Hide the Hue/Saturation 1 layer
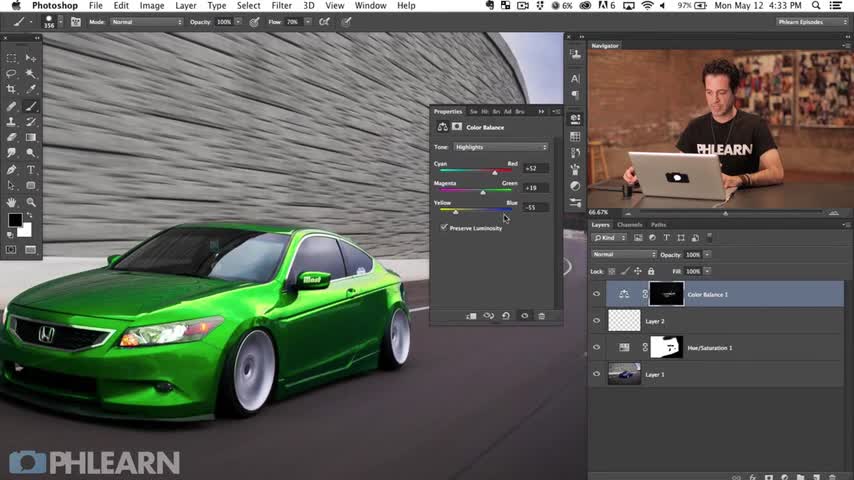Image resolution: width=854 pixels, height=480 pixels. tap(596, 348)
